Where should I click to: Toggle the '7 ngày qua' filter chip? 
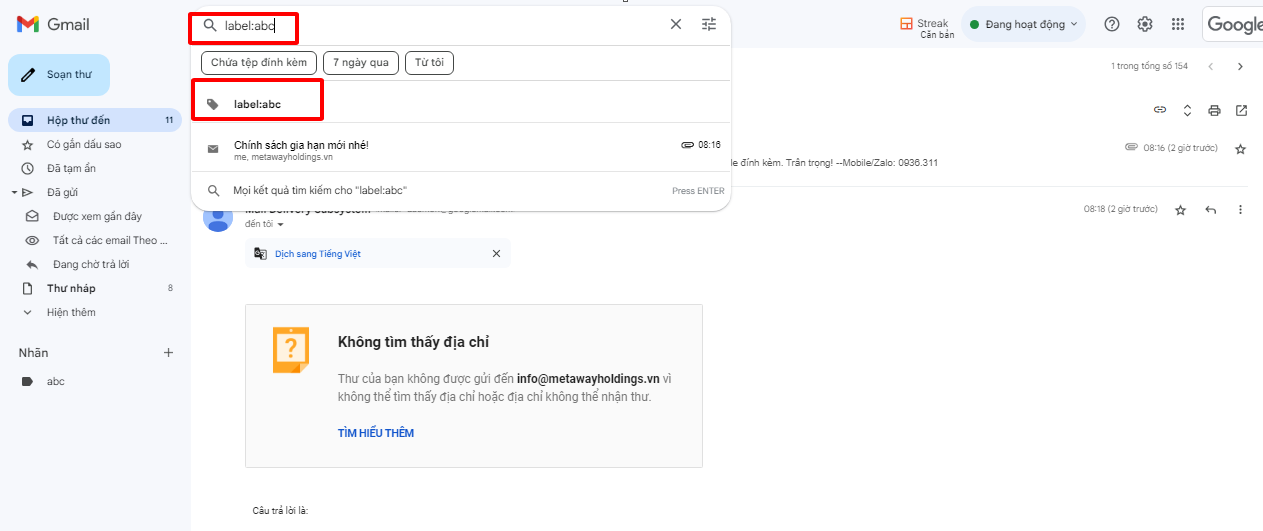(x=361, y=63)
